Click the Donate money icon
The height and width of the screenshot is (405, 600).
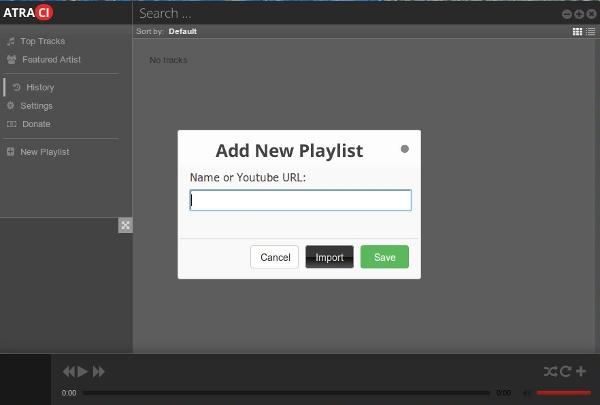coord(11,124)
